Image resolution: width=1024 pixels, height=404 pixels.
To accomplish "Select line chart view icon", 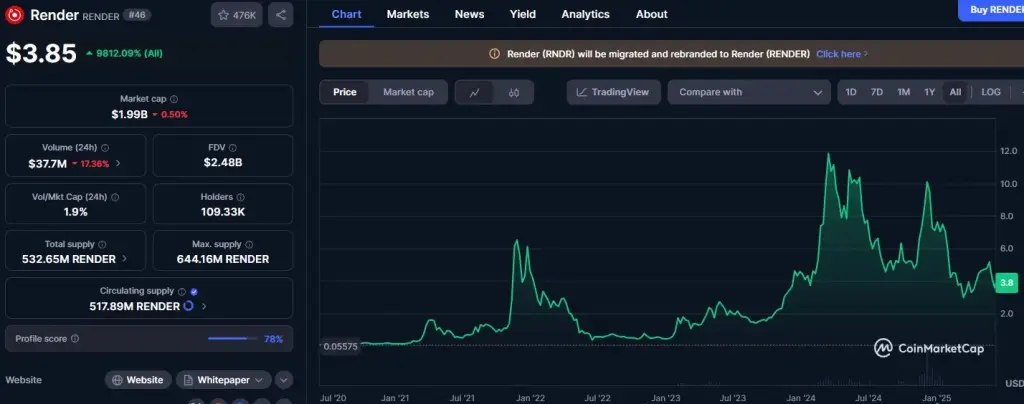I will 475,93.
